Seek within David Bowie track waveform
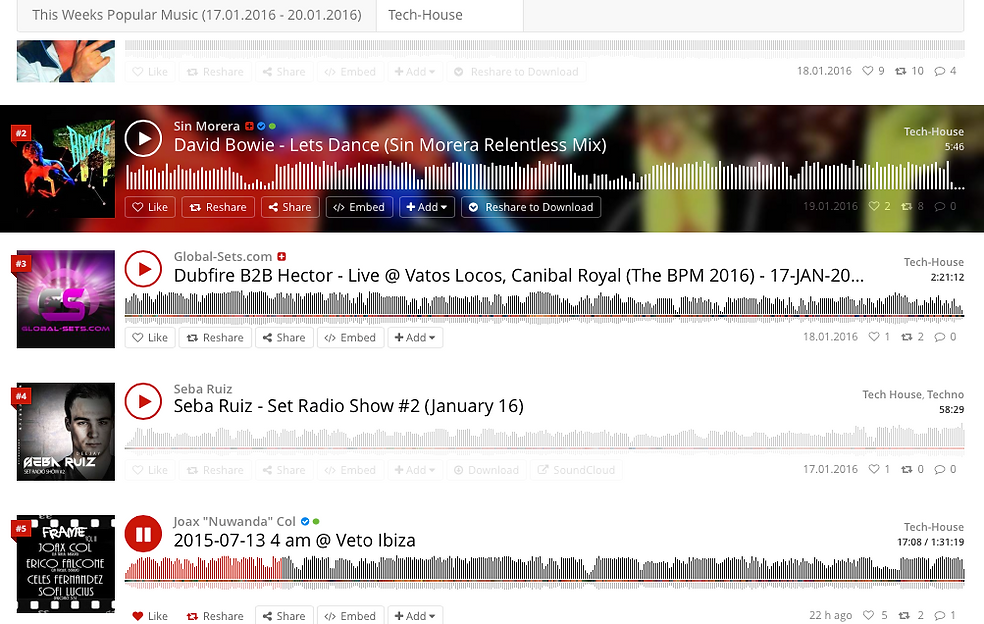984x624 pixels. click(x=545, y=176)
